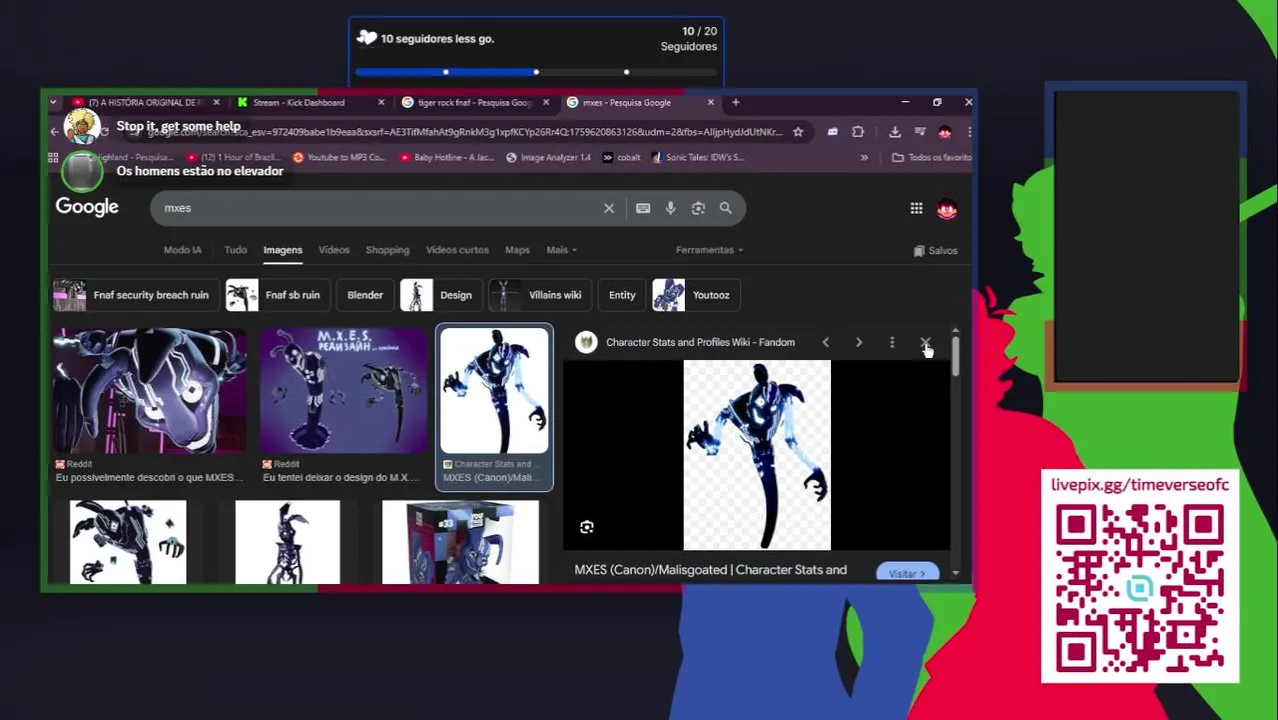Screen dimensions: 1278x720
Task: Switch to the Maps tab
Action: coord(517,250)
